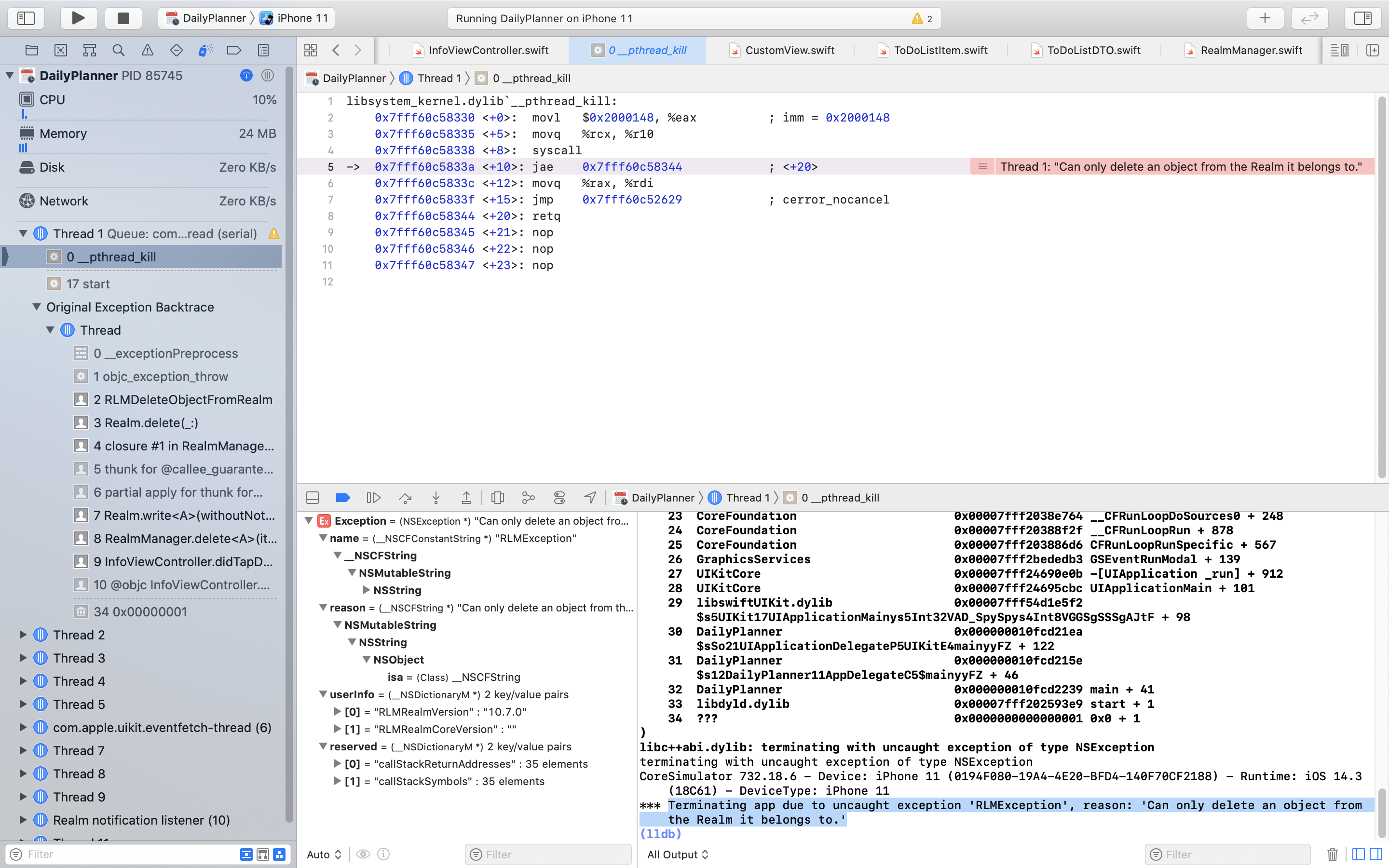Image resolution: width=1389 pixels, height=868 pixels.
Task: Open the Debug Memory Graph icon
Action: click(528, 498)
